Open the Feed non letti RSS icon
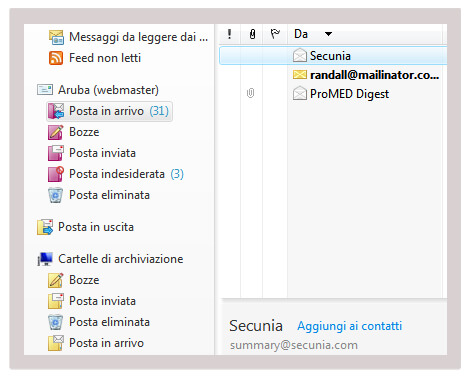The image size is (472, 378). (56, 58)
